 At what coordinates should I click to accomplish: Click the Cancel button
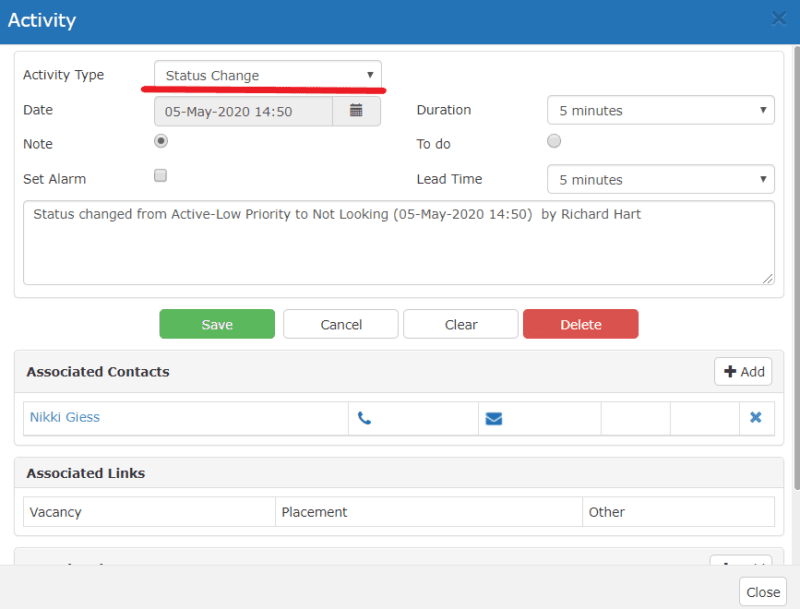click(341, 324)
